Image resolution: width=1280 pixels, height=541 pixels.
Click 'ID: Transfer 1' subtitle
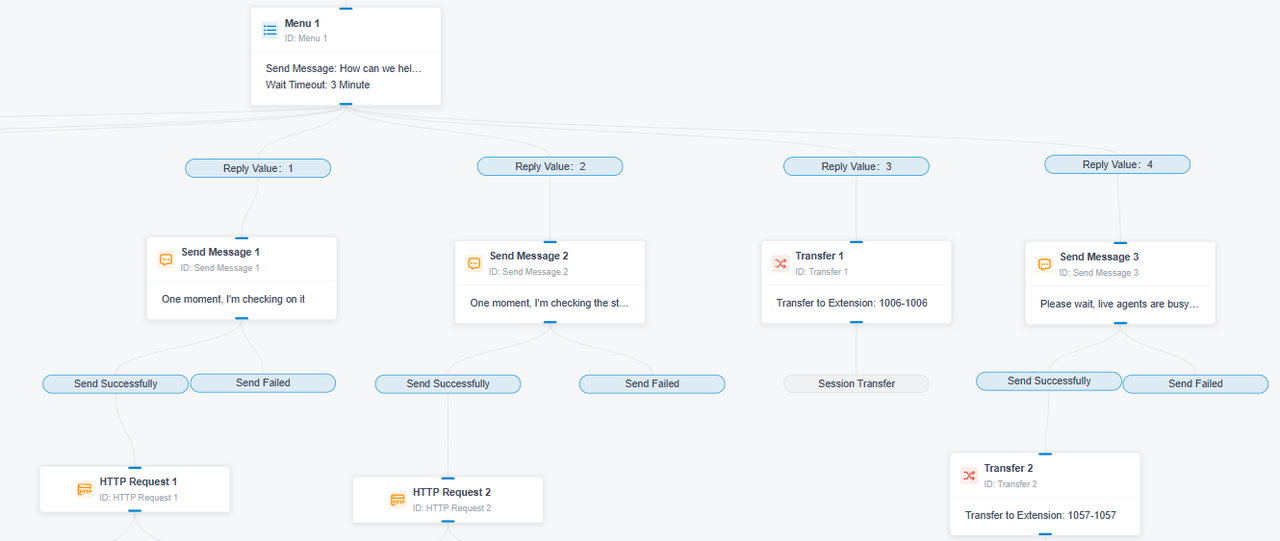point(821,272)
